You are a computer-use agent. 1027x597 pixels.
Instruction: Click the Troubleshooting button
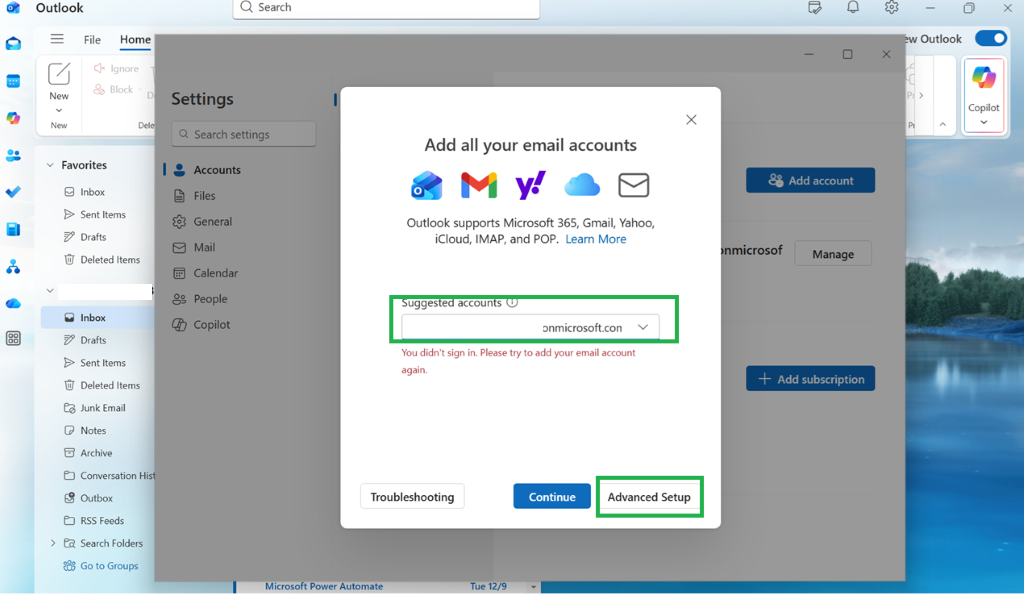(412, 497)
